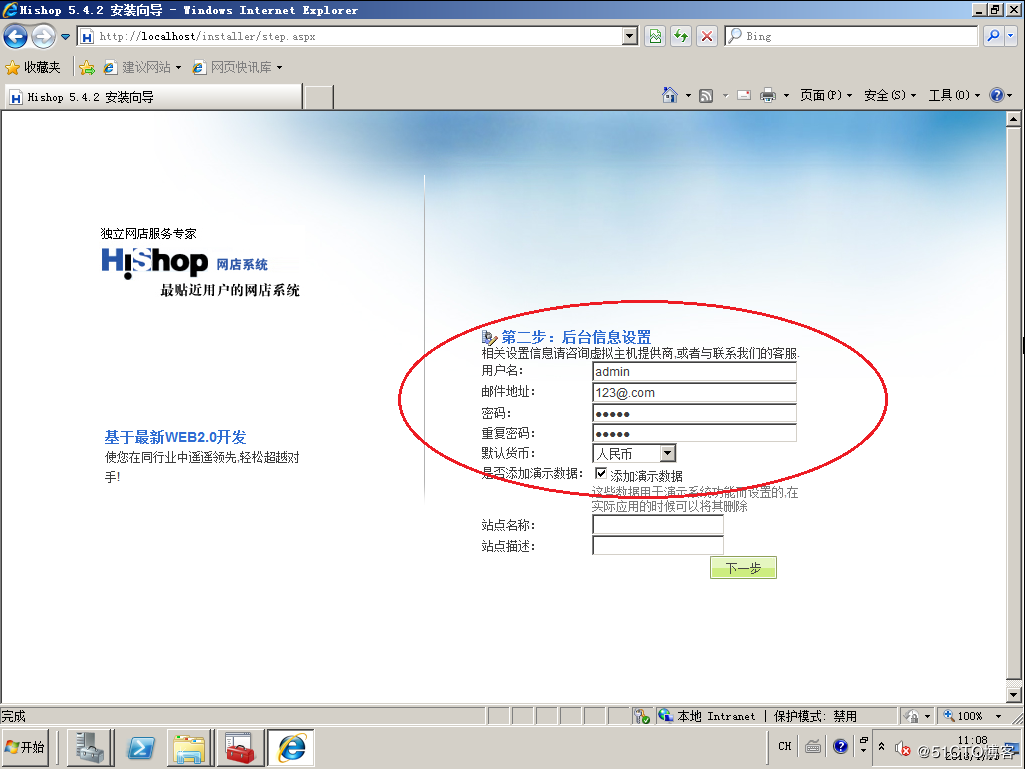Click the Hishop 网店系统 logo
1025x769 pixels.
click(x=185, y=263)
